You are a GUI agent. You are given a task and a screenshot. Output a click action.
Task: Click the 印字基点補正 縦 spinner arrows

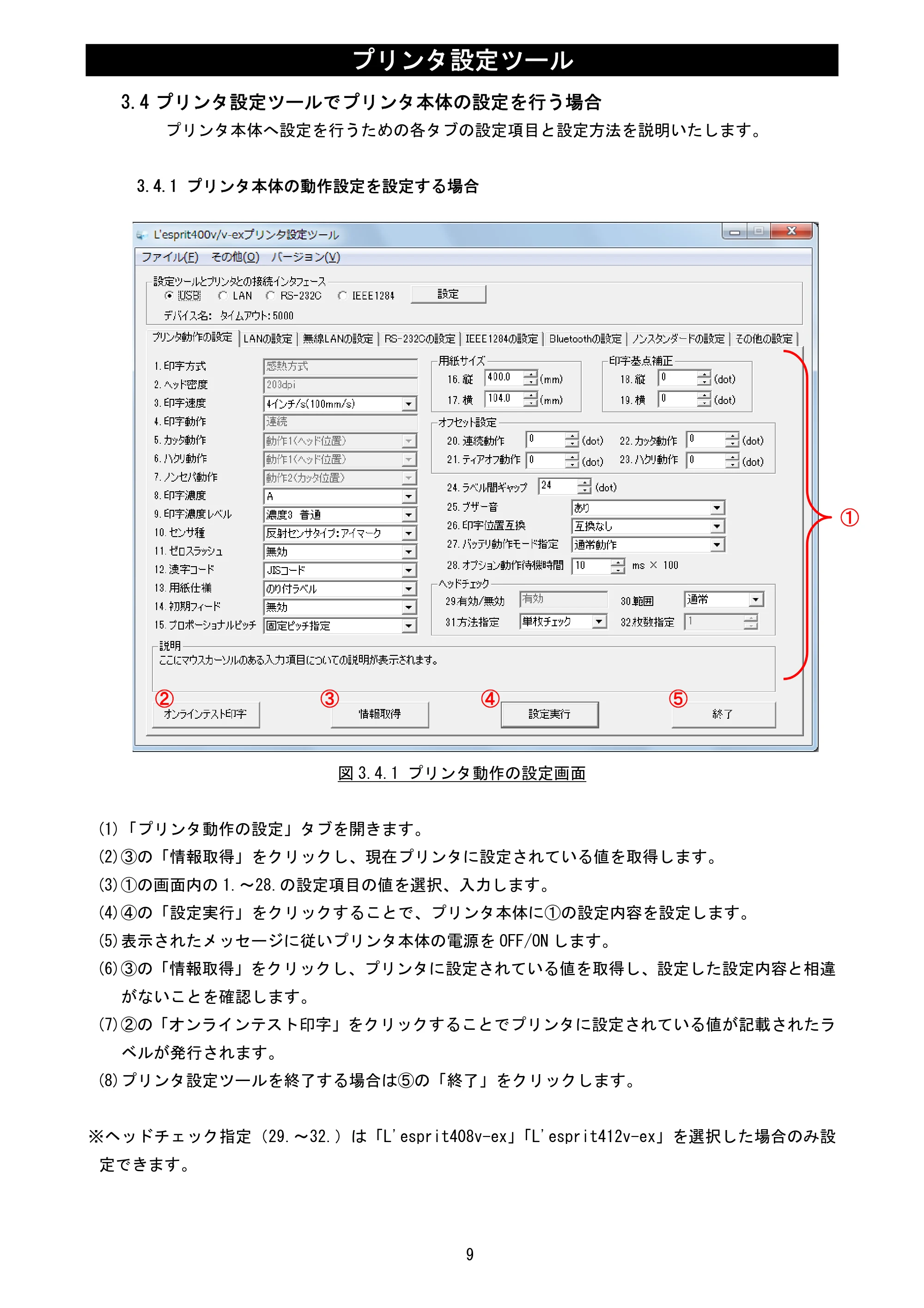pyautogui.click(x=704, y=378)
